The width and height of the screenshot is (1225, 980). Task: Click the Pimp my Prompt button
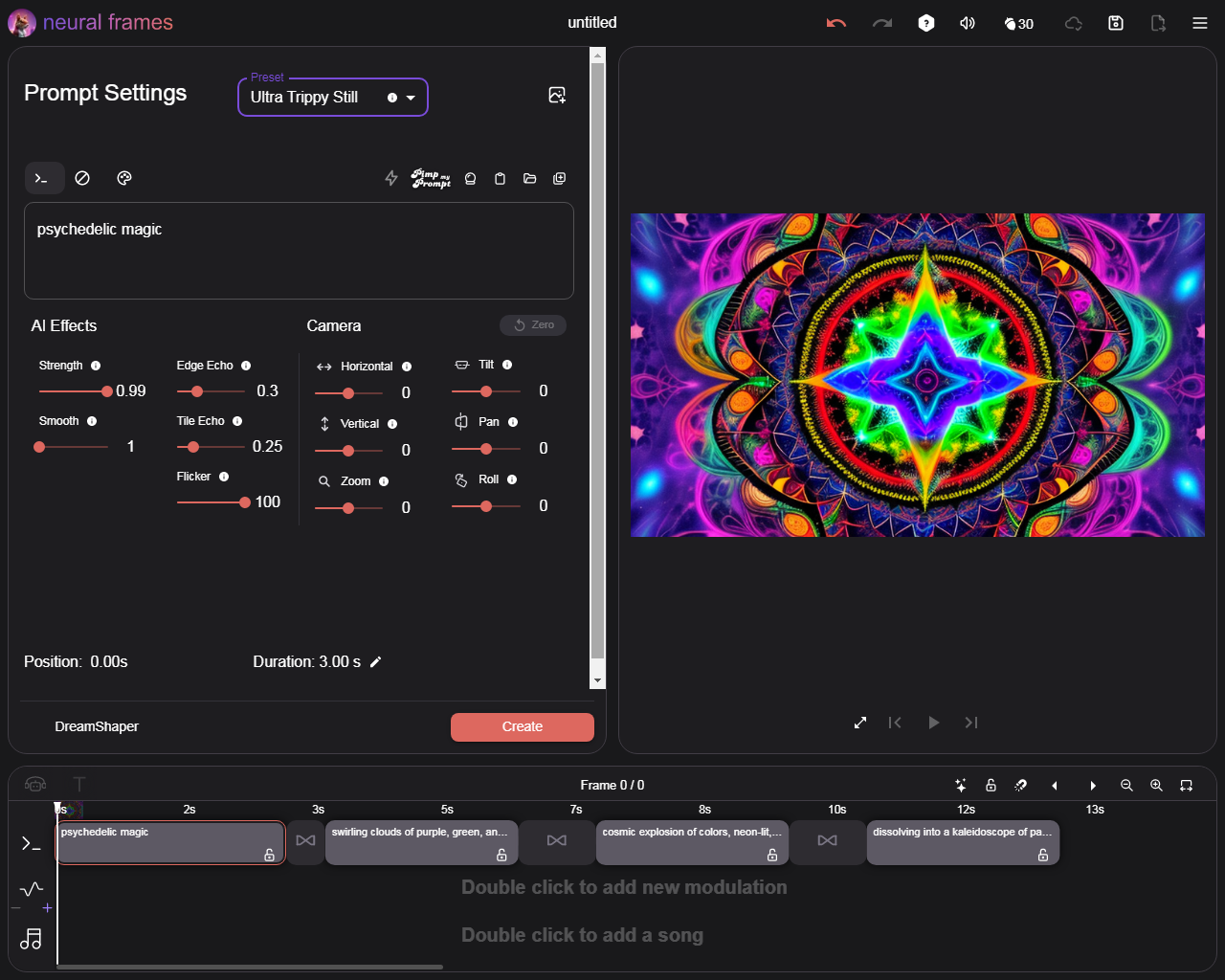click(x=431, y=178)
